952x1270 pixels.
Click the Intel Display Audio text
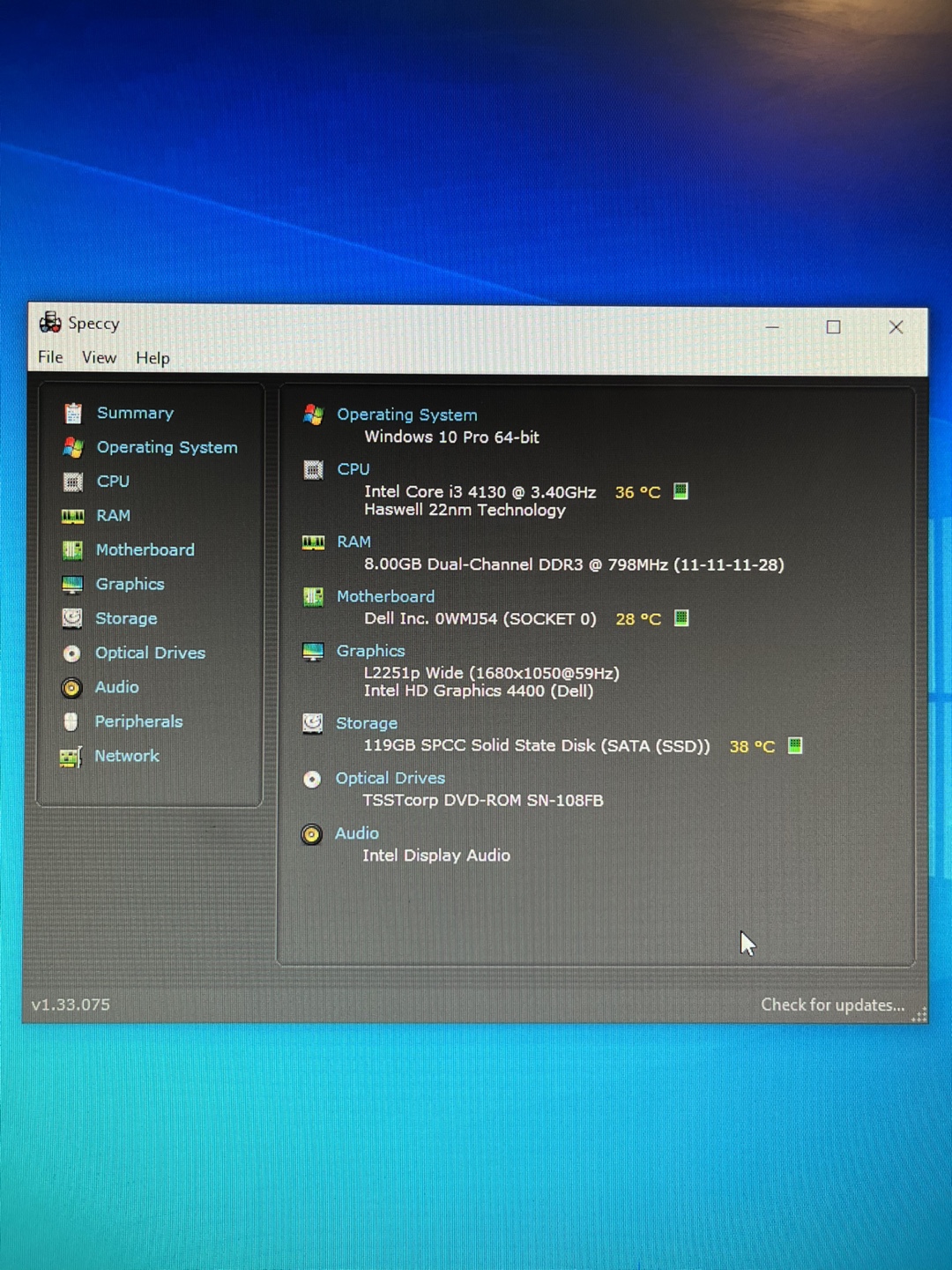pyautogui.click(x=436, y=855)
